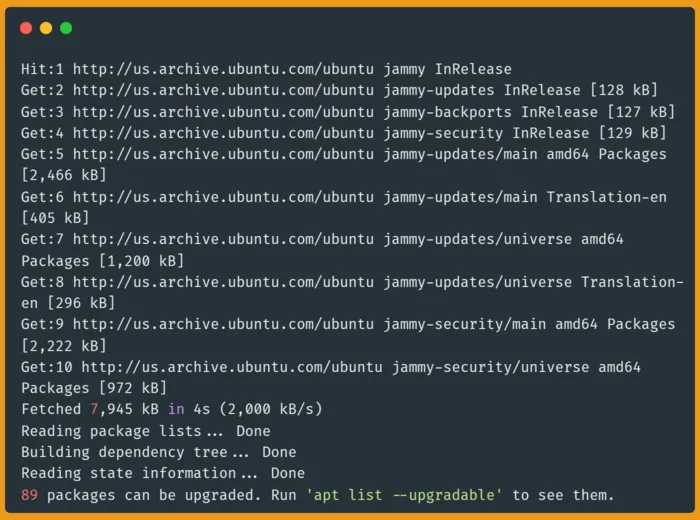Click the green maximize window dot
This screenshot has width=700, height=520.
click(66, 28)
